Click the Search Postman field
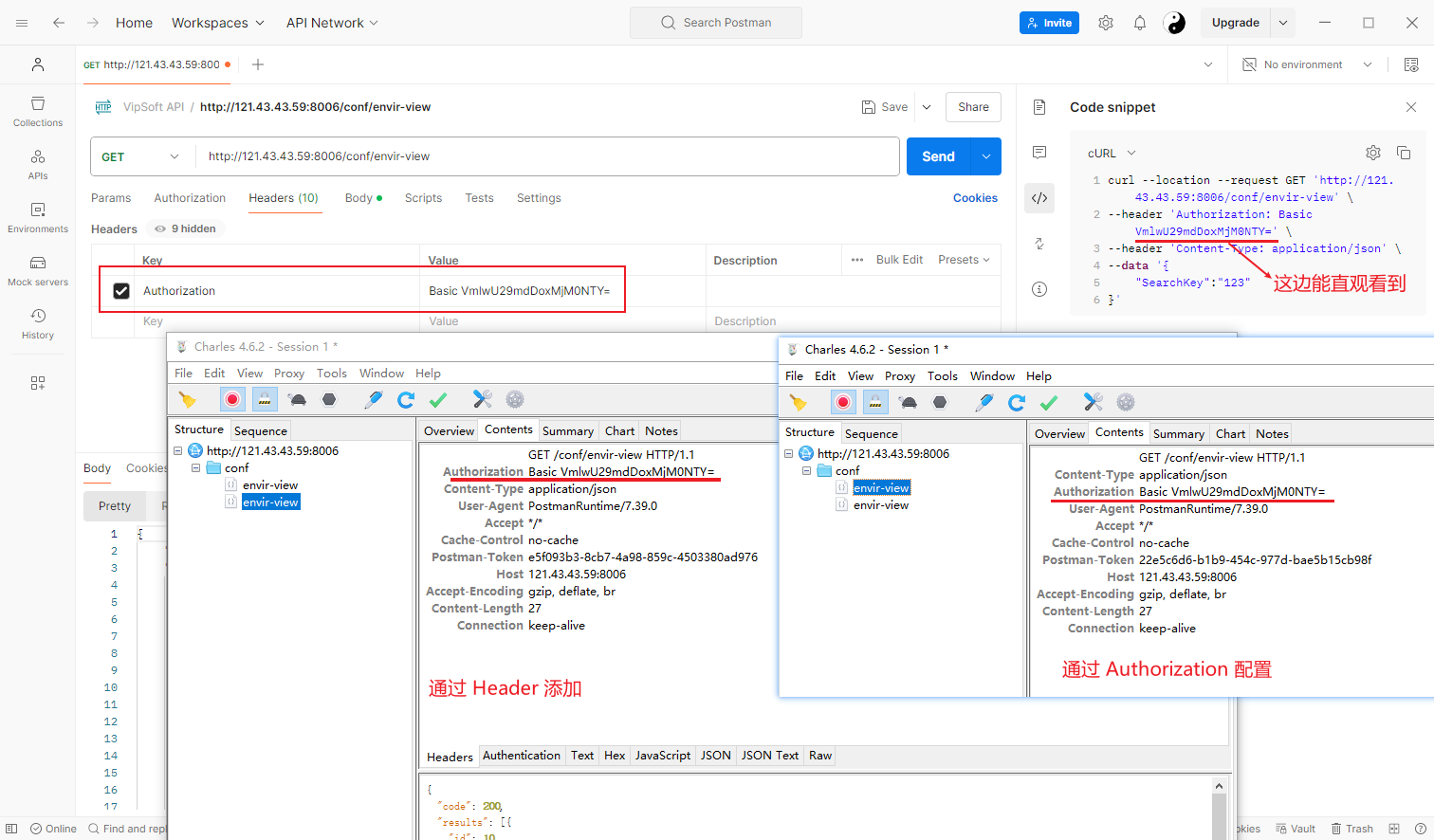This screenshot has height=840, width=1434. (716, 23)
